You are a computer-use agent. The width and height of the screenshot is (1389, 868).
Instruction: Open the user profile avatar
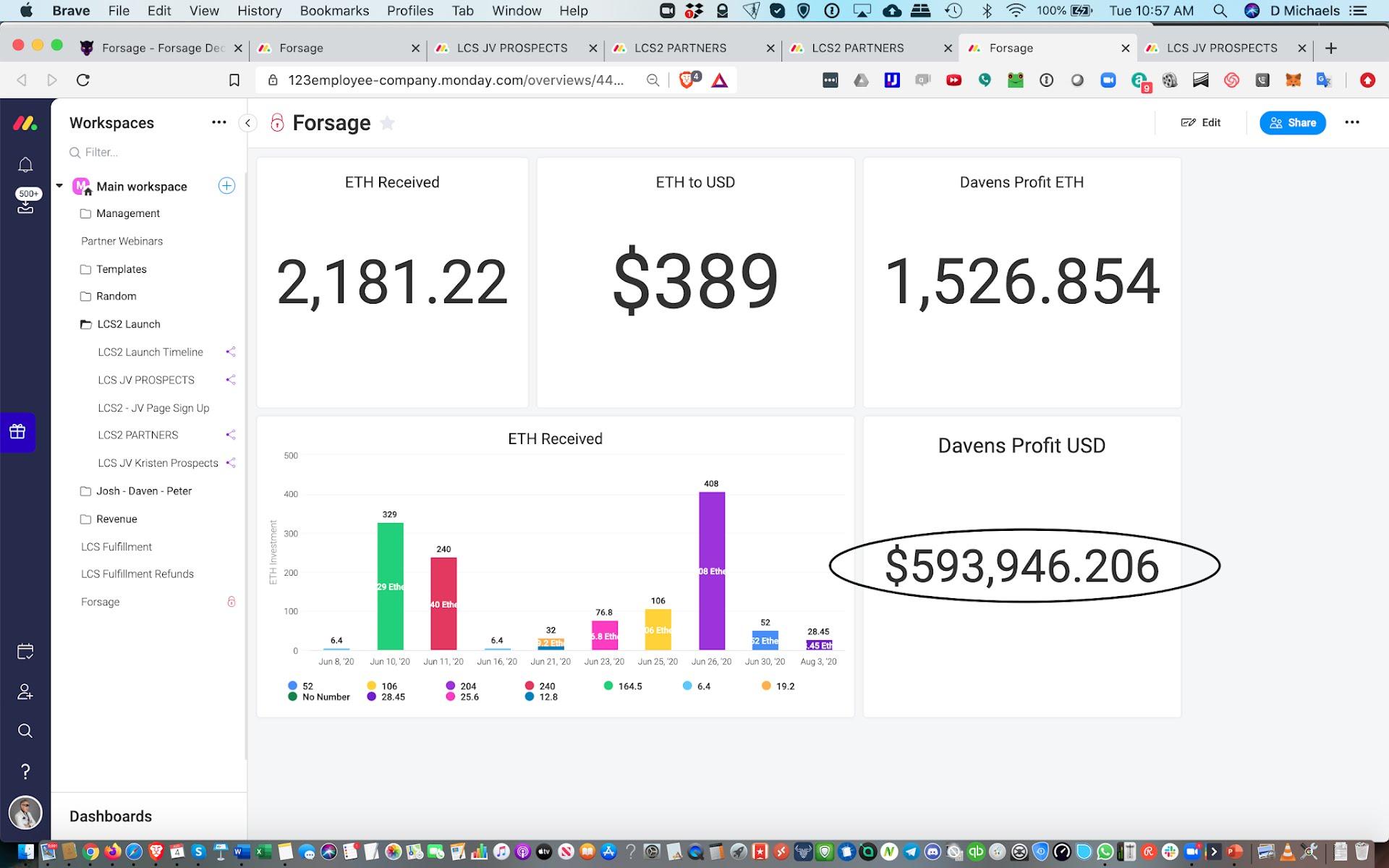point(25,812)
